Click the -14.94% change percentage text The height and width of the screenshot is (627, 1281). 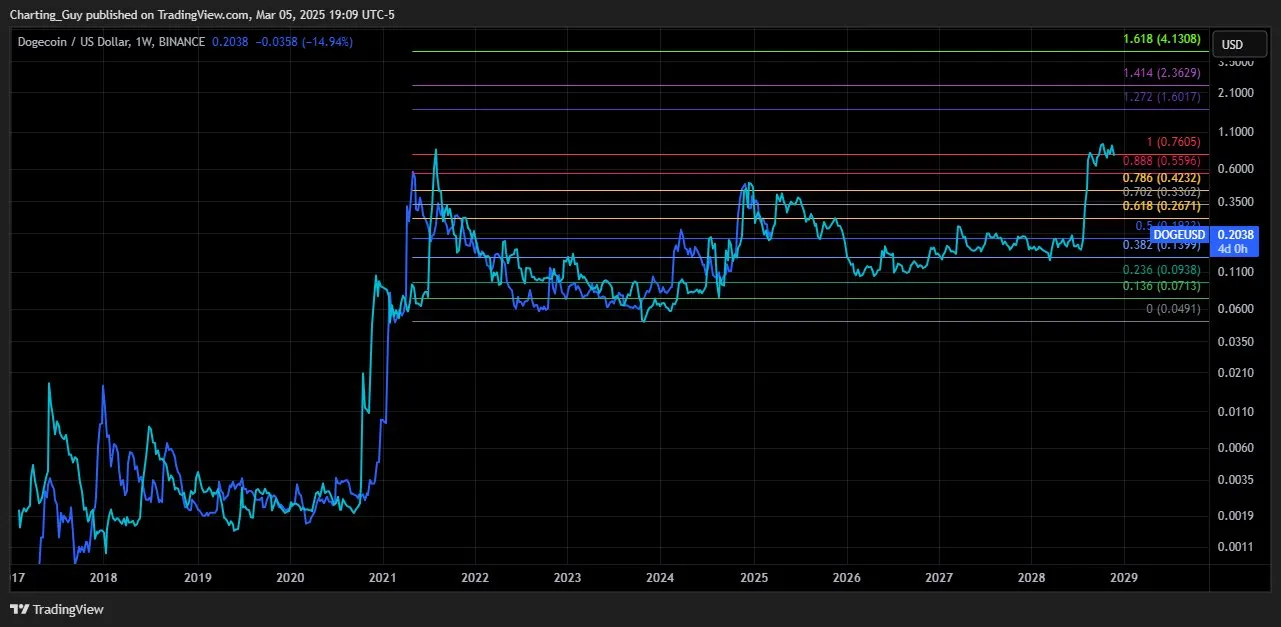(325, 41)
